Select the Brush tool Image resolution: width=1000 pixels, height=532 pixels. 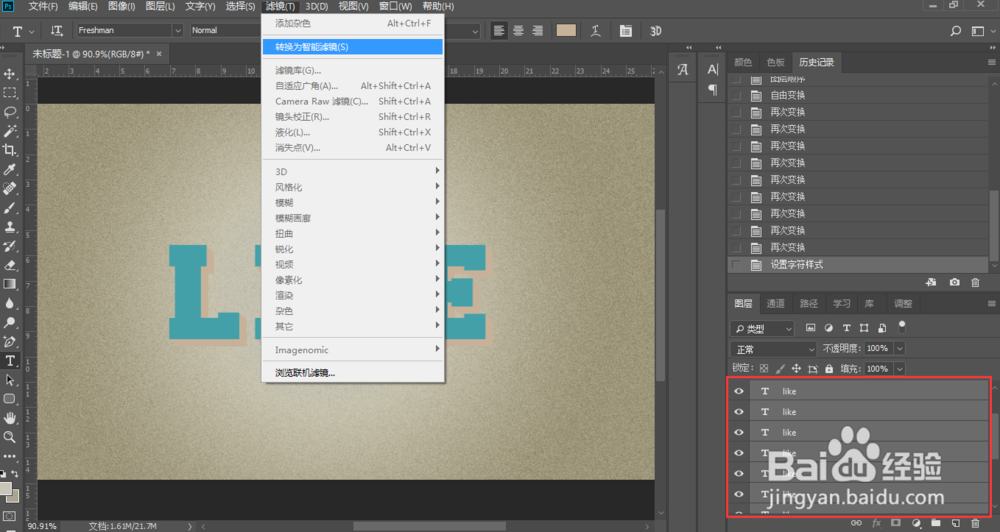[x=10, y=208]
